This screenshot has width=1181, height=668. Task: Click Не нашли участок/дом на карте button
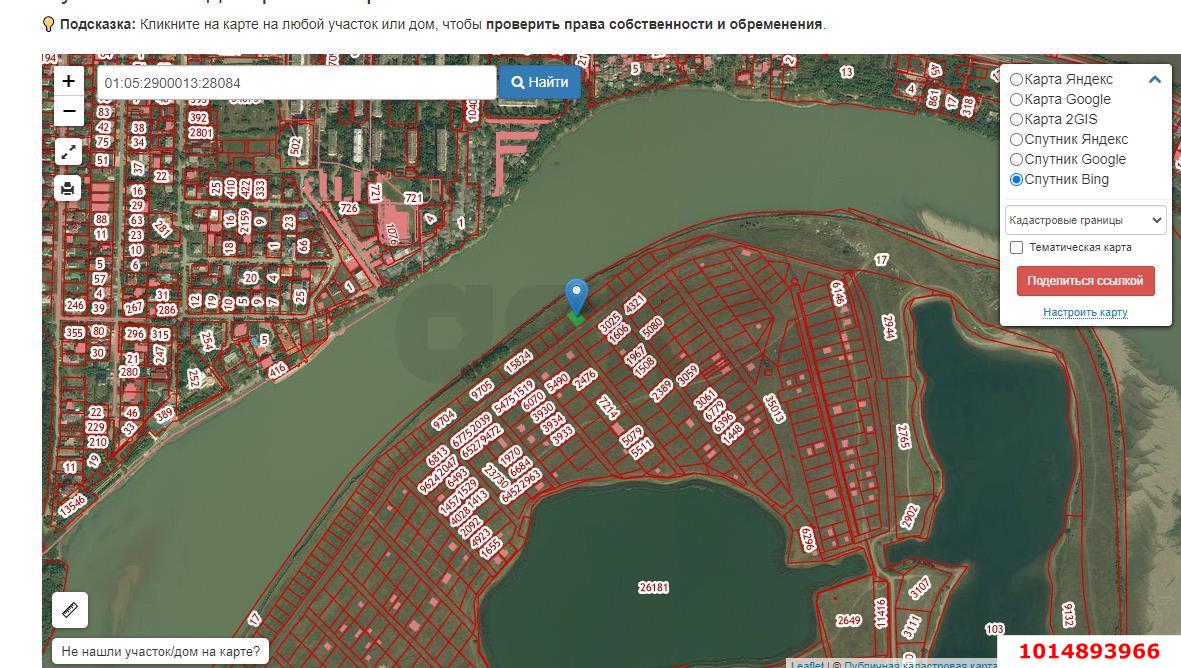160,651
